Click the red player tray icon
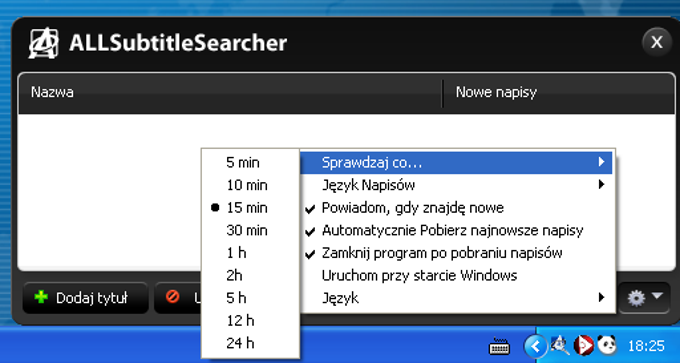This screenshot has height=363, width=680. (583, 346)
